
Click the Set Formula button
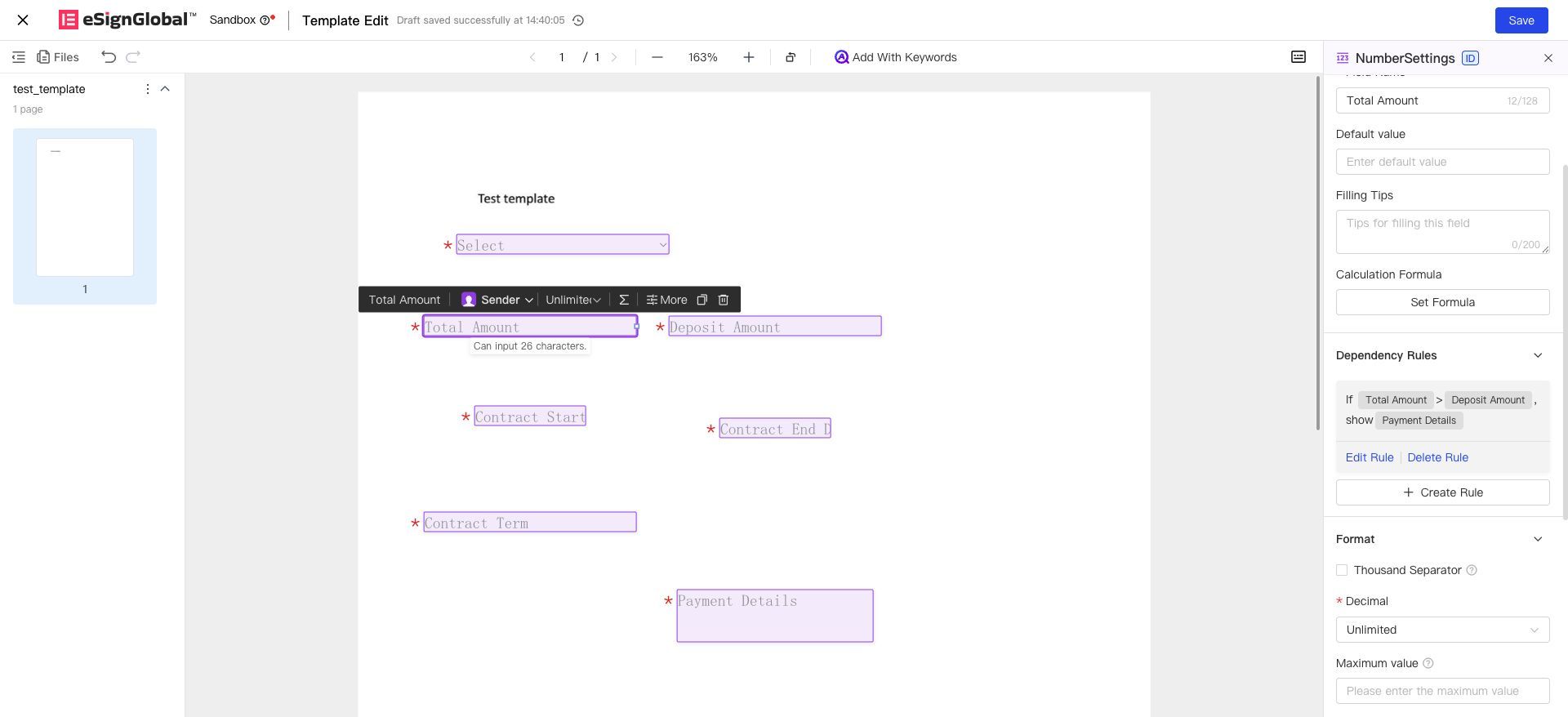(x=1442, y=302)
